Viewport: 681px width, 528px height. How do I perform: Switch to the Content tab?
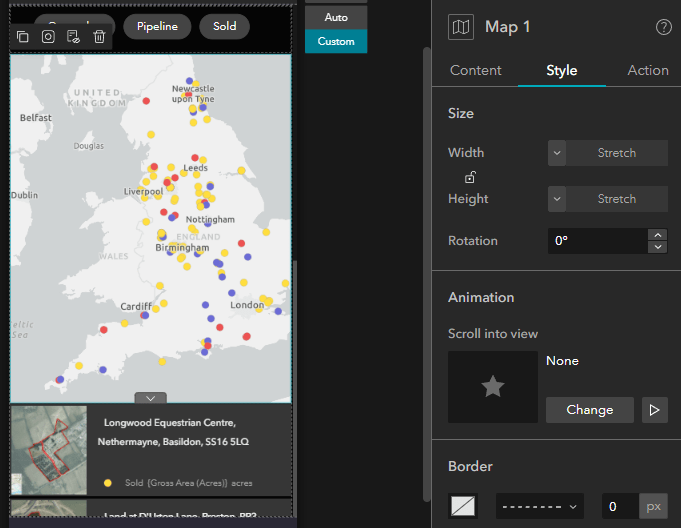(476, 70)
